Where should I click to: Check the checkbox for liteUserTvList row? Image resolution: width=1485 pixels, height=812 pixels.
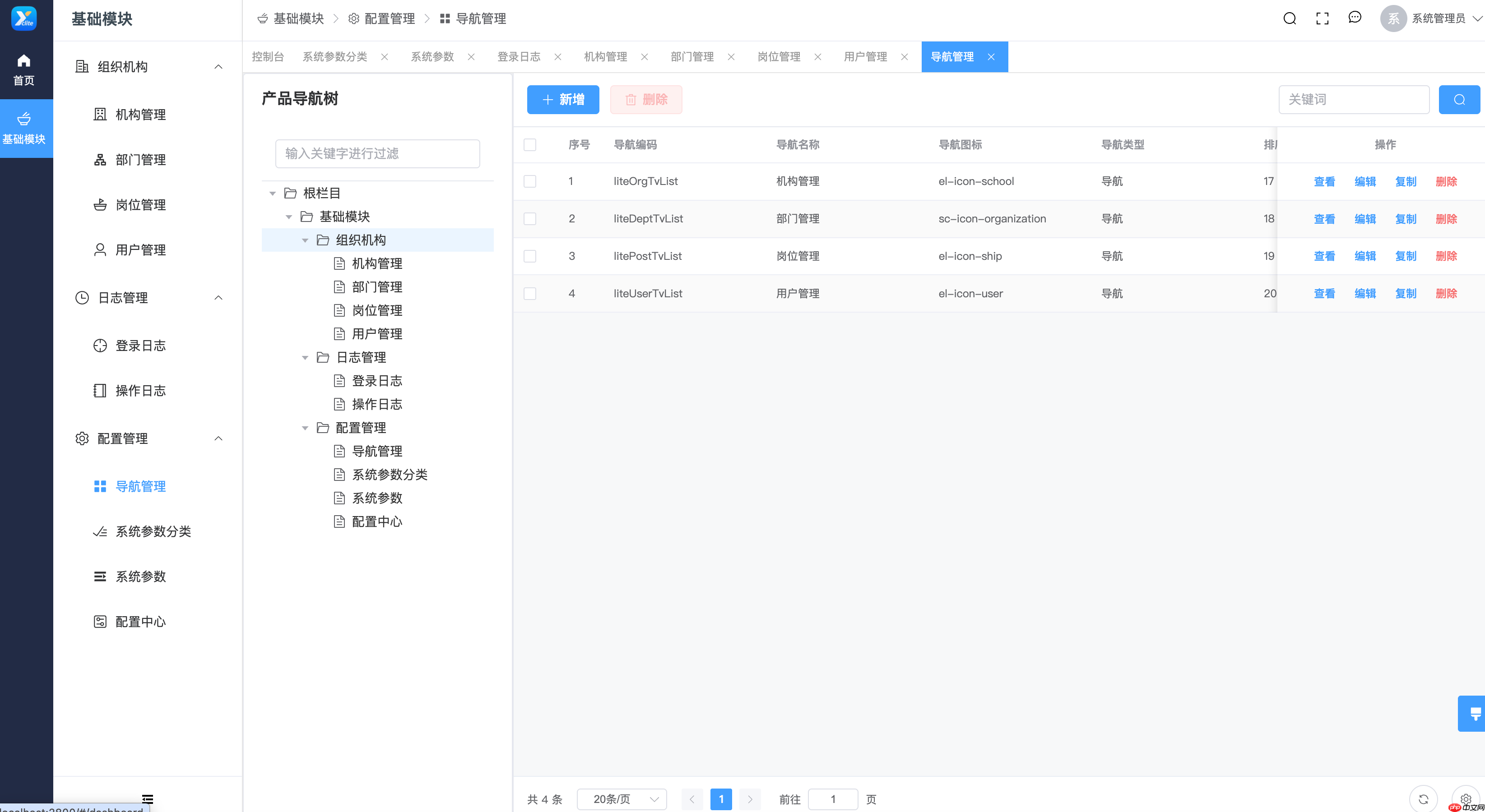[530, 293]
